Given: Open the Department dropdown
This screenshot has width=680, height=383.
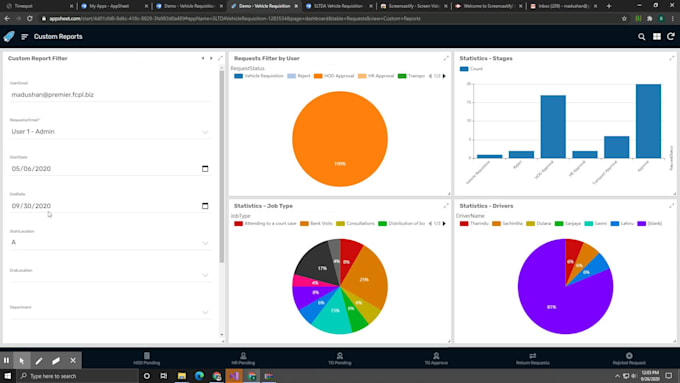Looking at the screenshot, I should point(110,312).
